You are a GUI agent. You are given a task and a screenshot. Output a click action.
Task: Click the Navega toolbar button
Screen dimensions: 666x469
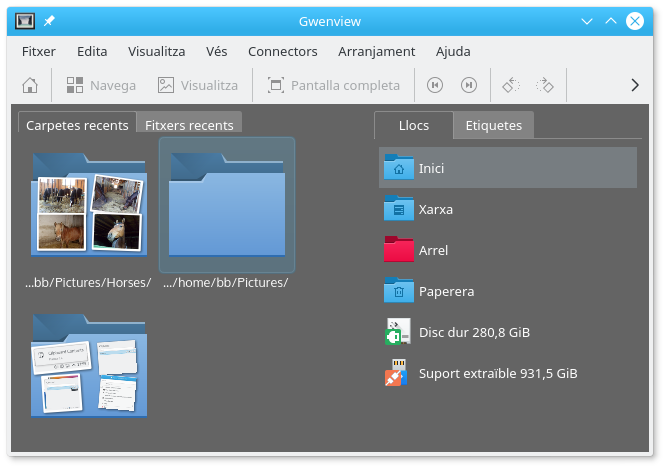coord(100,85)
